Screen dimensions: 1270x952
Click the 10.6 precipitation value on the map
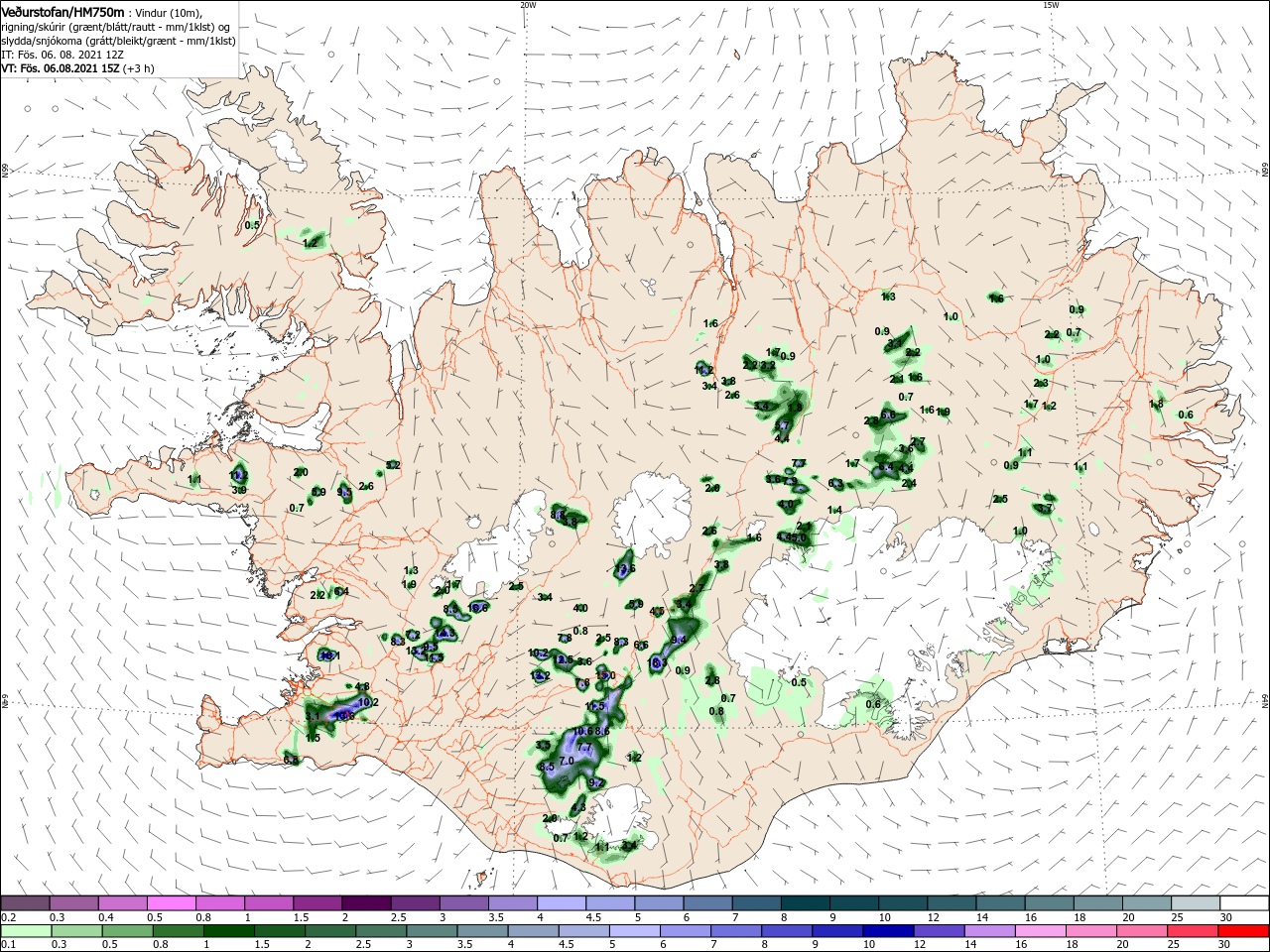pos(583,731)
